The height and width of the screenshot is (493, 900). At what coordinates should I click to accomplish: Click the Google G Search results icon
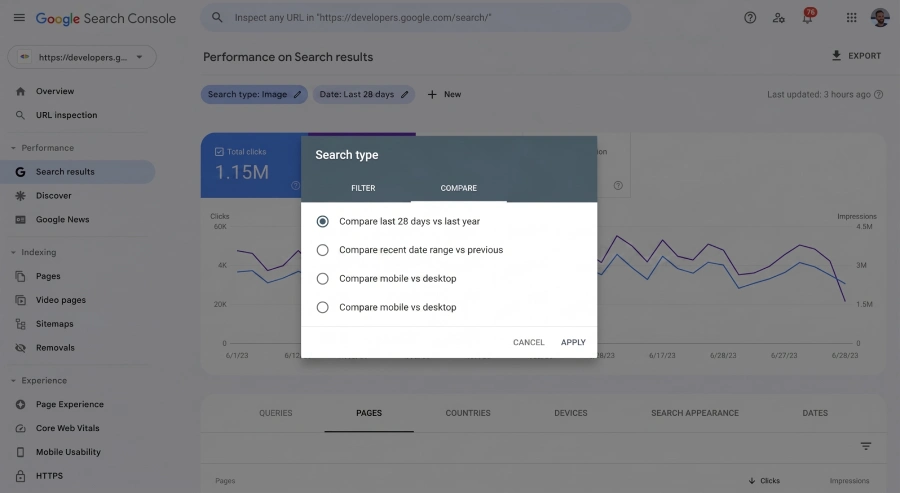point(21,172)
